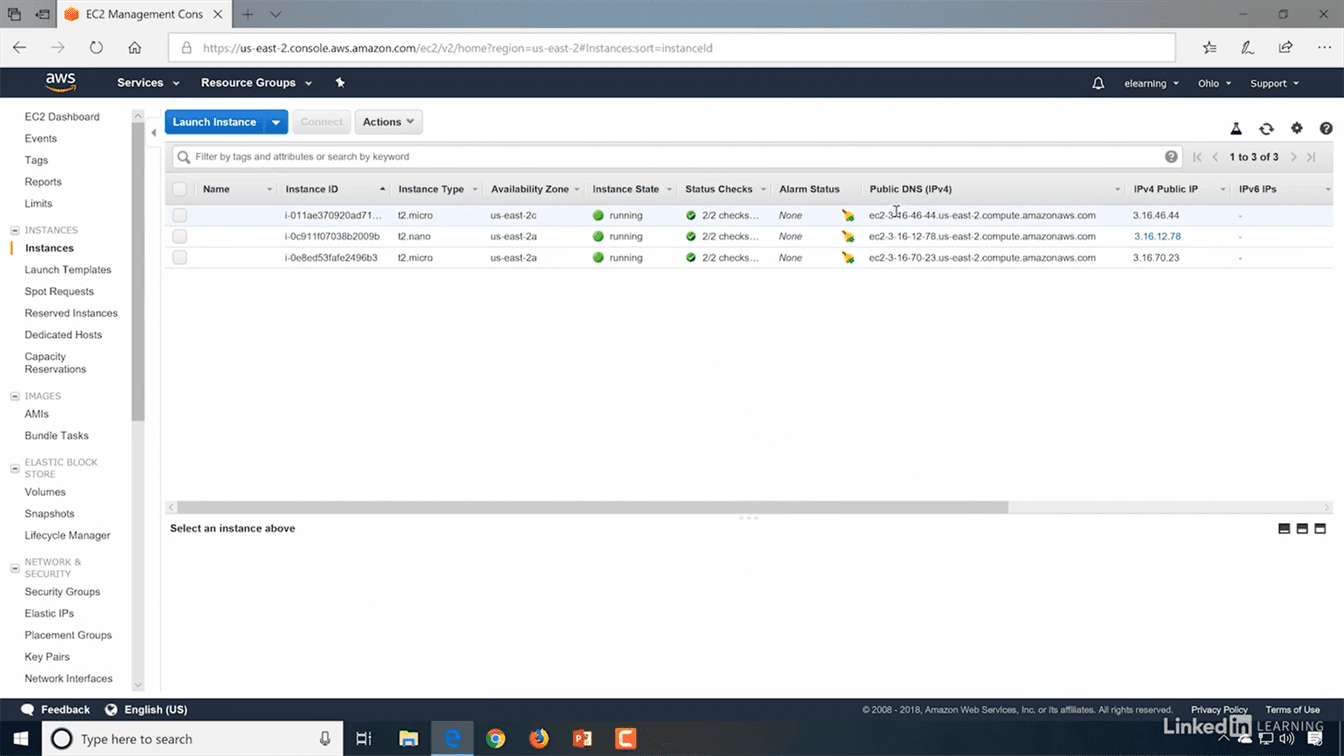Open the Ohio region dropdown

point(1215,84)
